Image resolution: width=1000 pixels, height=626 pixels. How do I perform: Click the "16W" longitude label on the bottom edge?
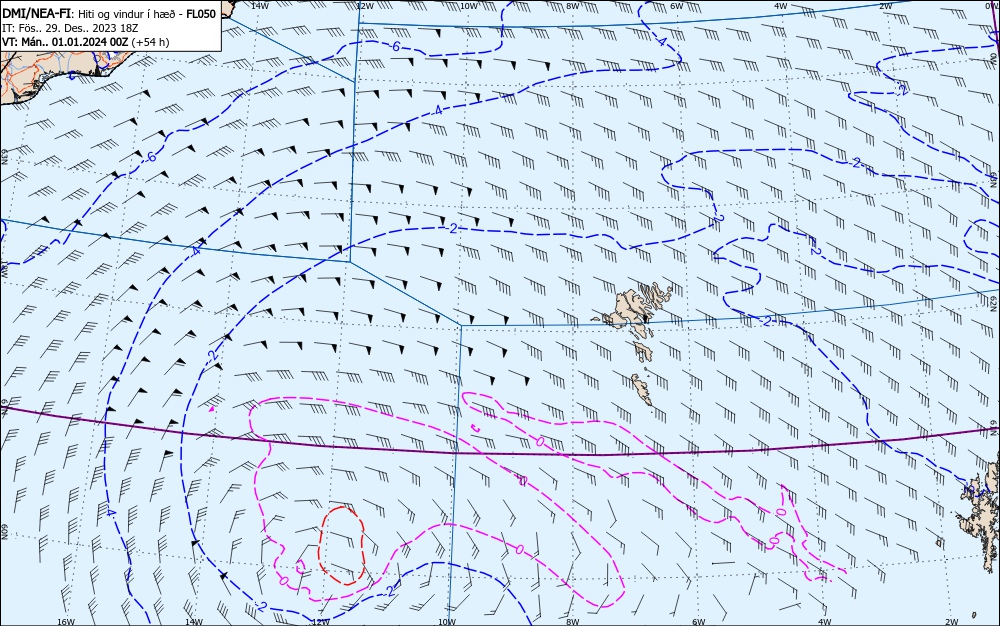[x=66, y=622]
